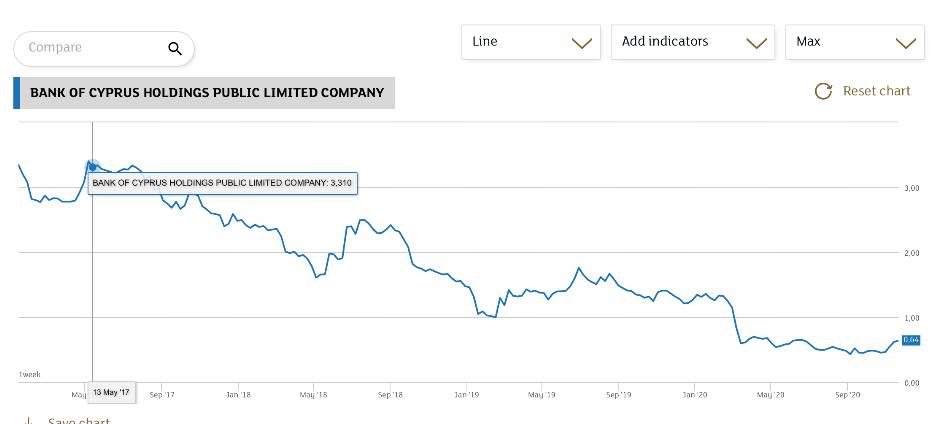The image size is (939, 424).
Task: Open the Max time range dropdown
Action: [x=854, y=42]
